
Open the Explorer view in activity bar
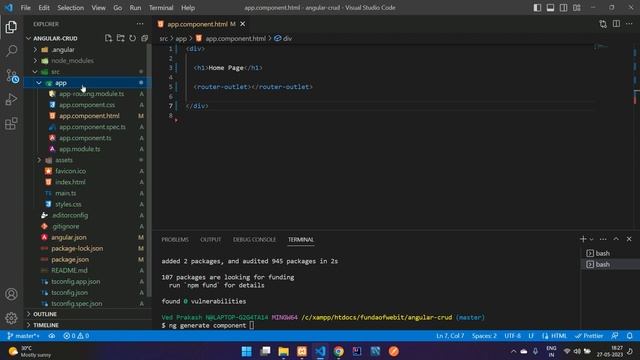[11, 27]
